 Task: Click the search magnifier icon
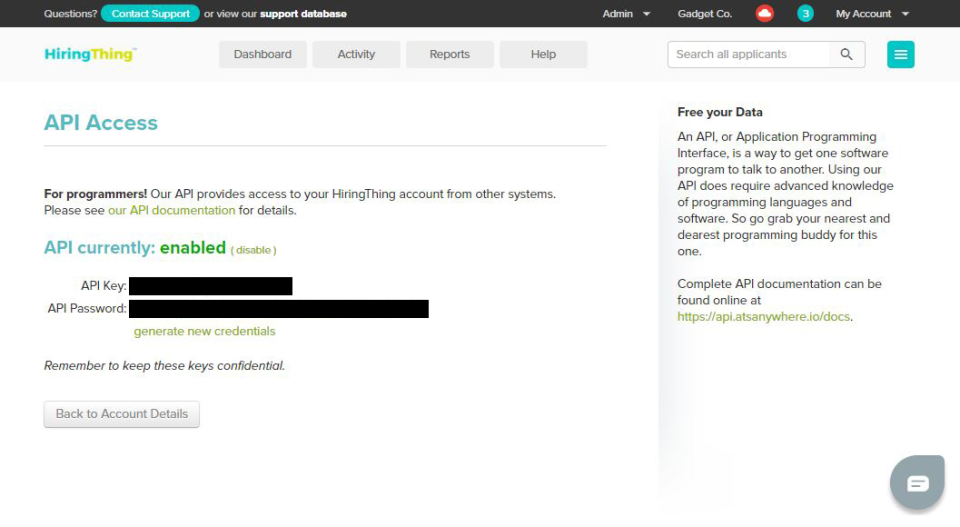847,55
